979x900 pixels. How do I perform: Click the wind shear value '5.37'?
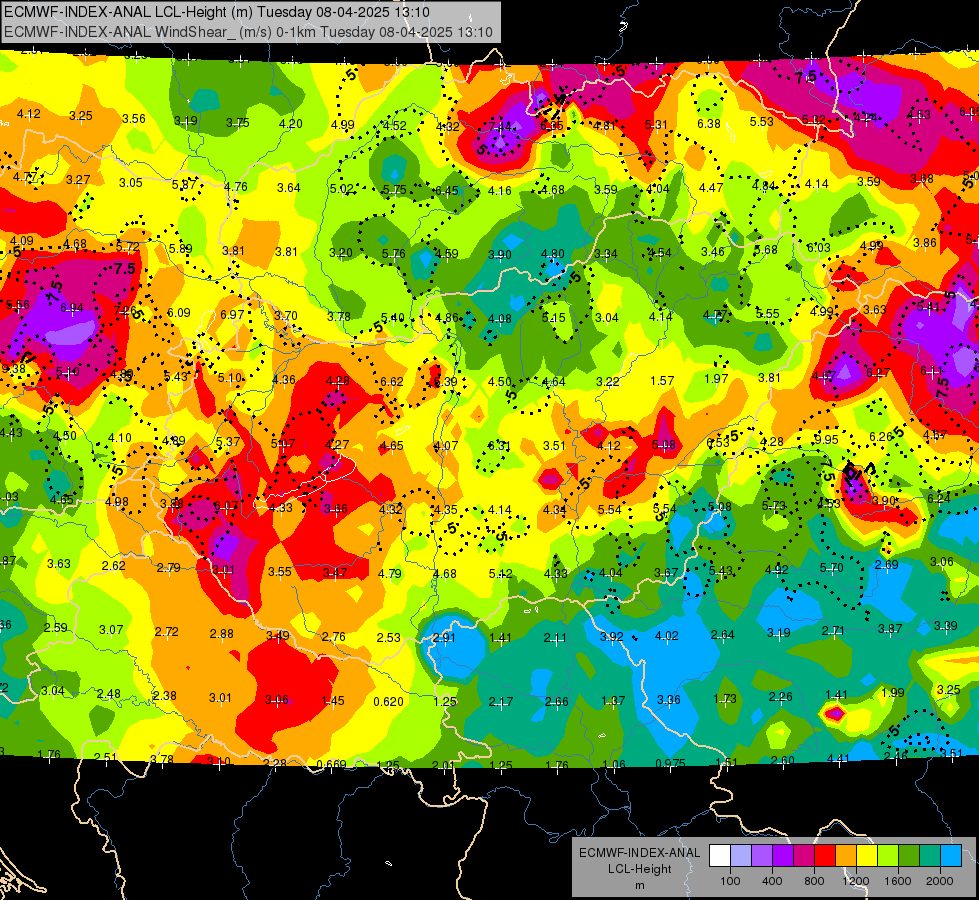[228, 442]
